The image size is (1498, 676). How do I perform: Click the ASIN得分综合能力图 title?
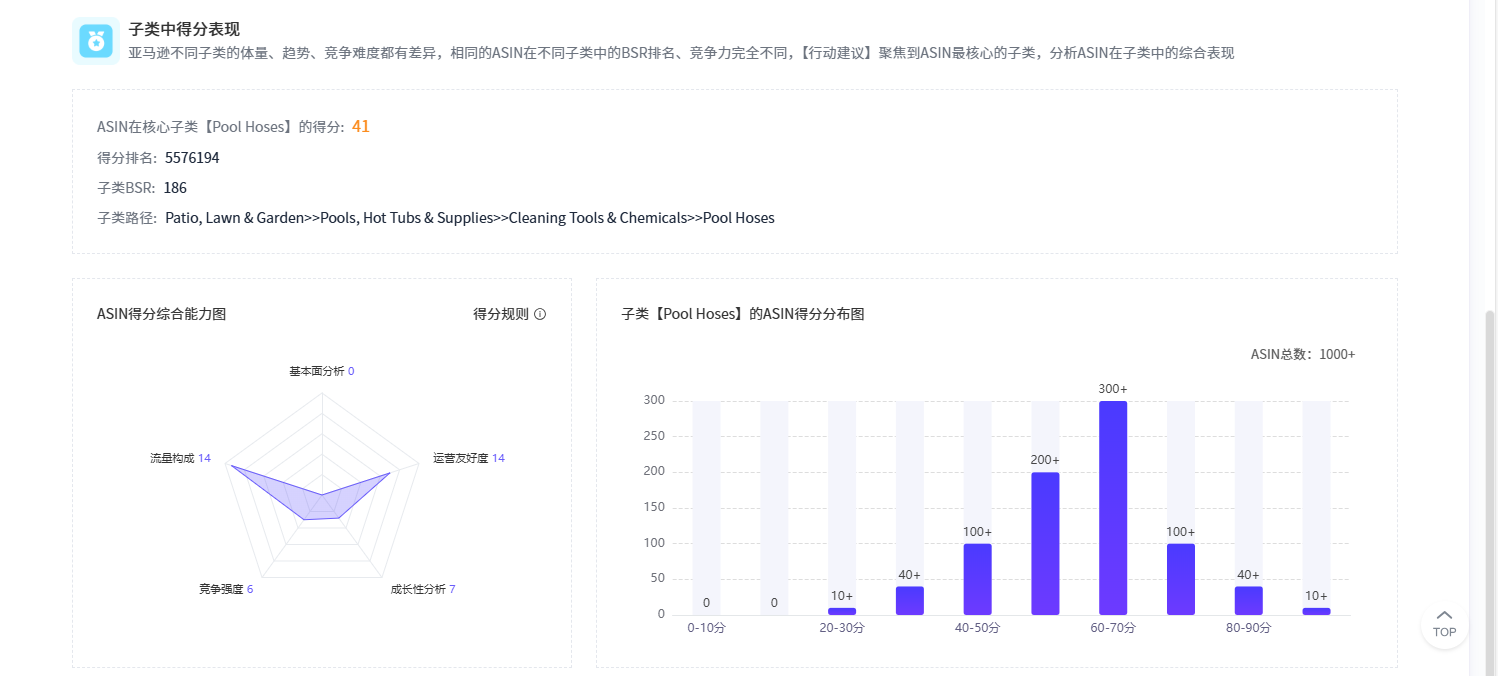(x=162, y=314)
